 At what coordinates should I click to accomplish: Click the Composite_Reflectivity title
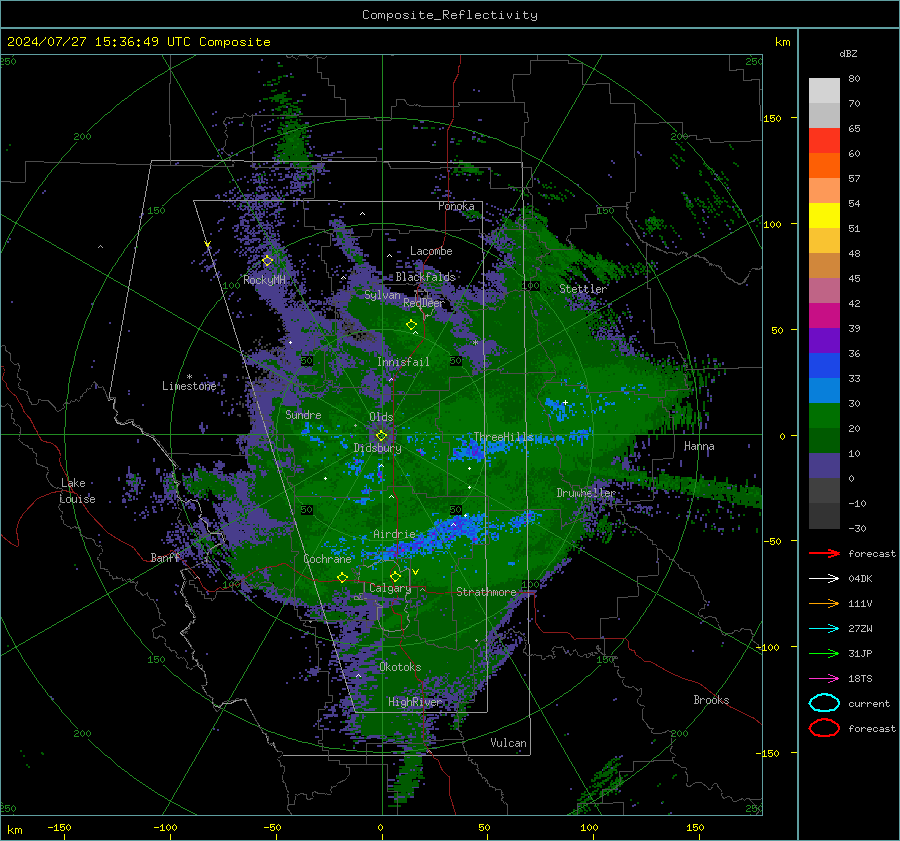click(x=450, y=15)
